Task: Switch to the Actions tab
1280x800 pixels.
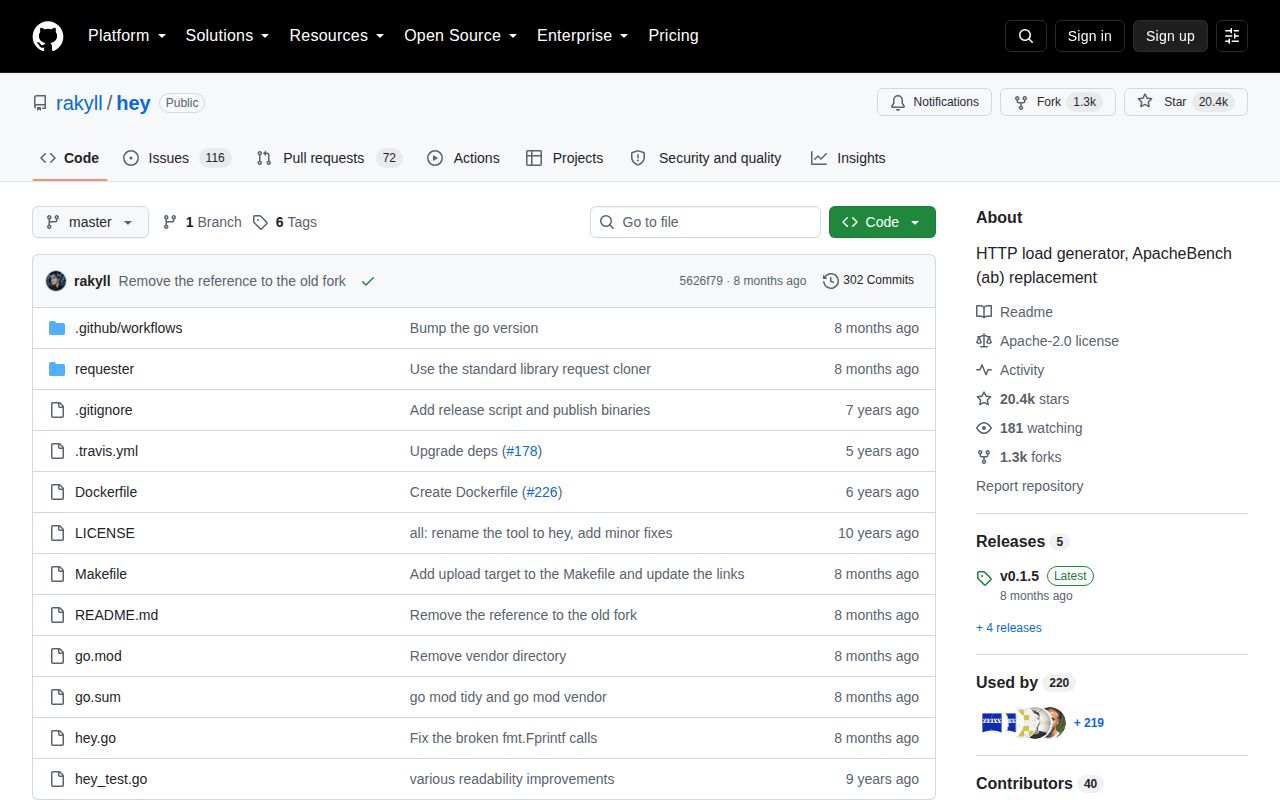Action: tap(463, 158)
